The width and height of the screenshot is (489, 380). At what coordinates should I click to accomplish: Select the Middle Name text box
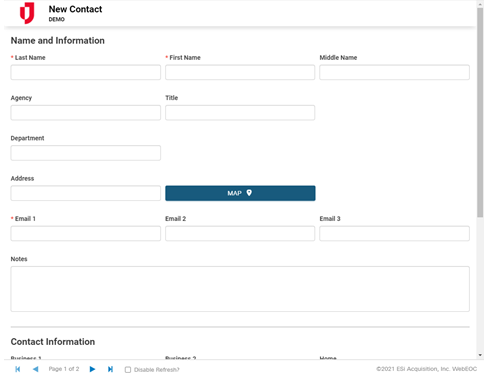(394, 72)
